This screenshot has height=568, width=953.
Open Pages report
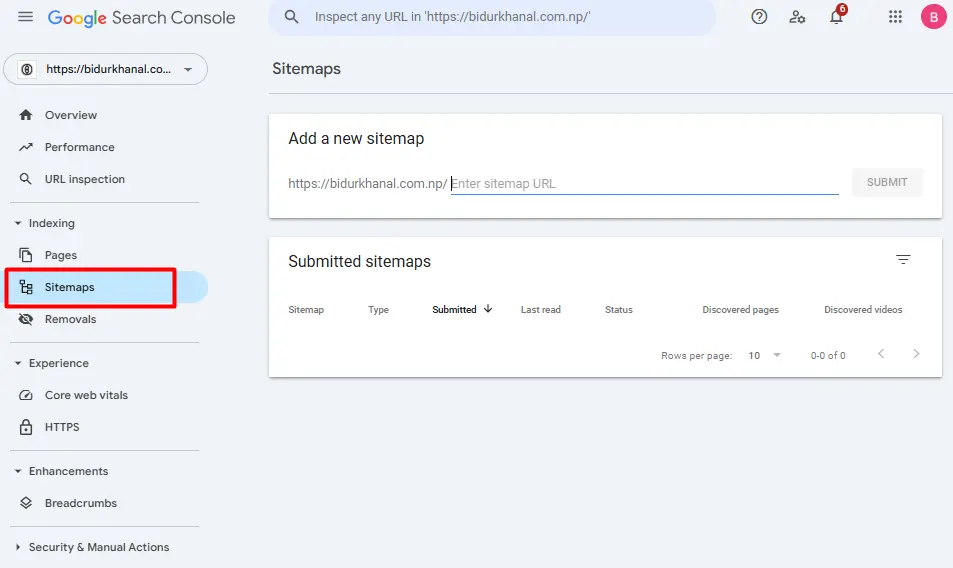[61, 255]
